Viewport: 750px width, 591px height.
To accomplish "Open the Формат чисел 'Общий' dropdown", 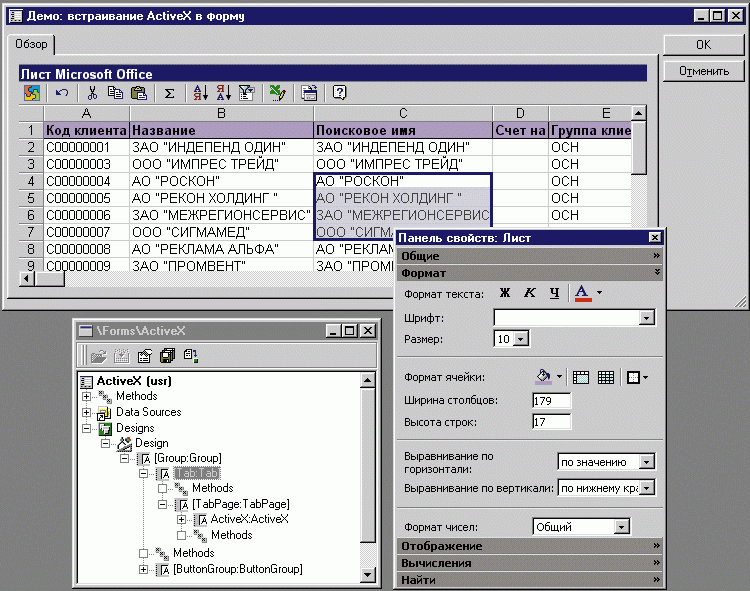I will tap(621, 527).
